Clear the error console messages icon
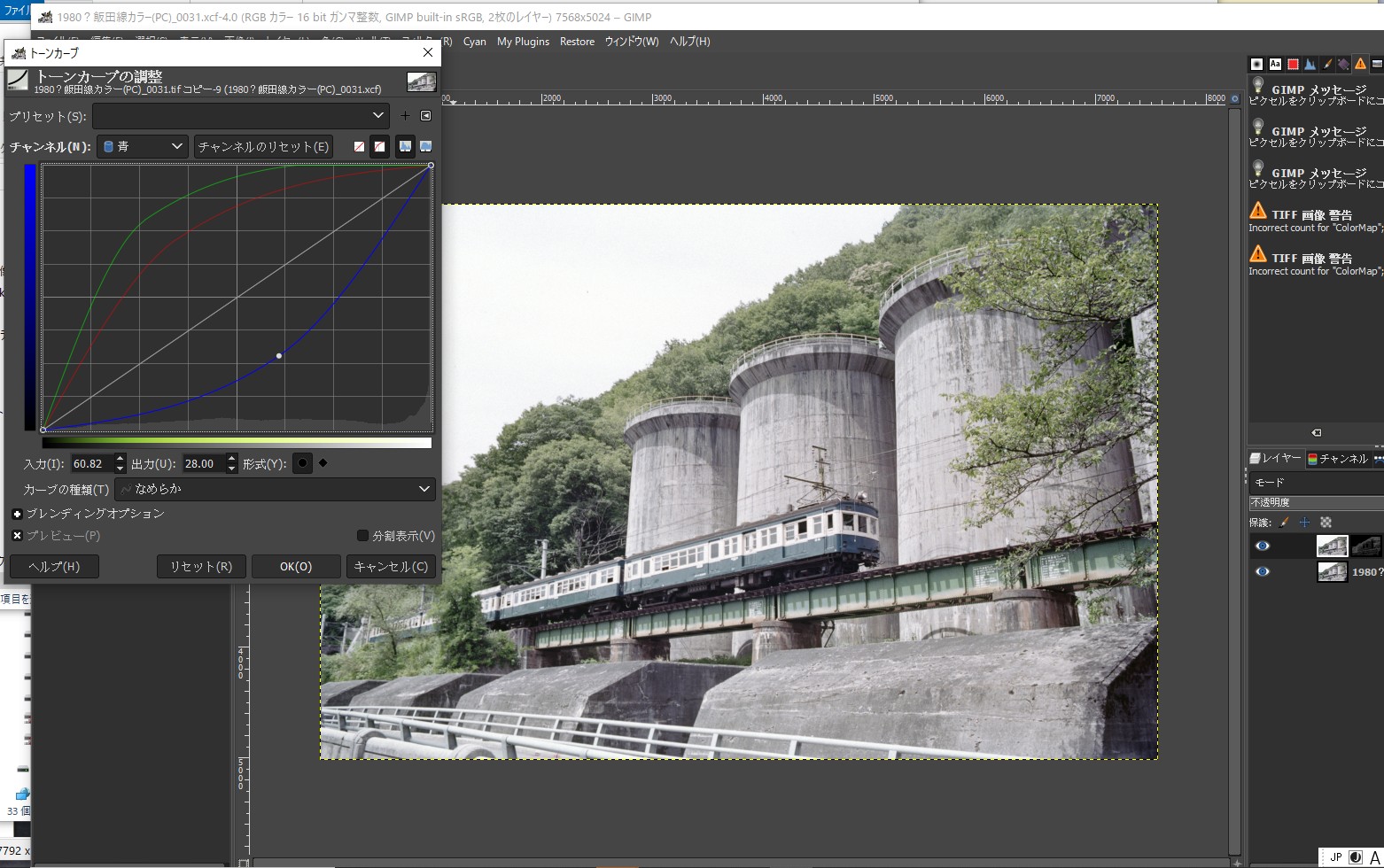The height and width of the screenshot is (868, 1384). [x=1317, y=432]
